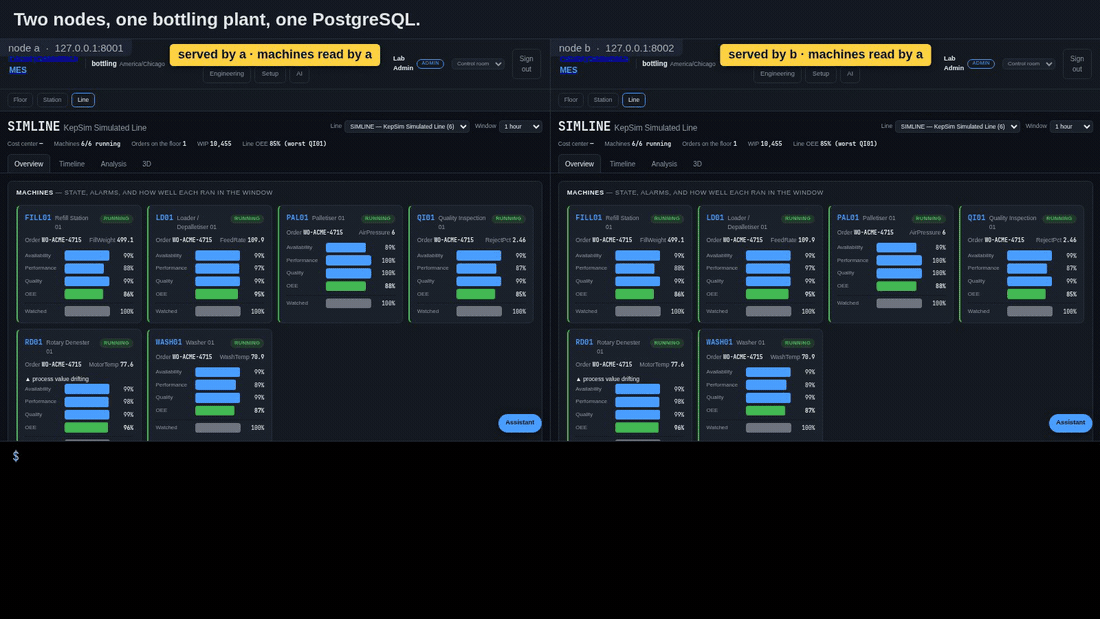
Task: Open LD01 machine link in node b
Action: 715,218
